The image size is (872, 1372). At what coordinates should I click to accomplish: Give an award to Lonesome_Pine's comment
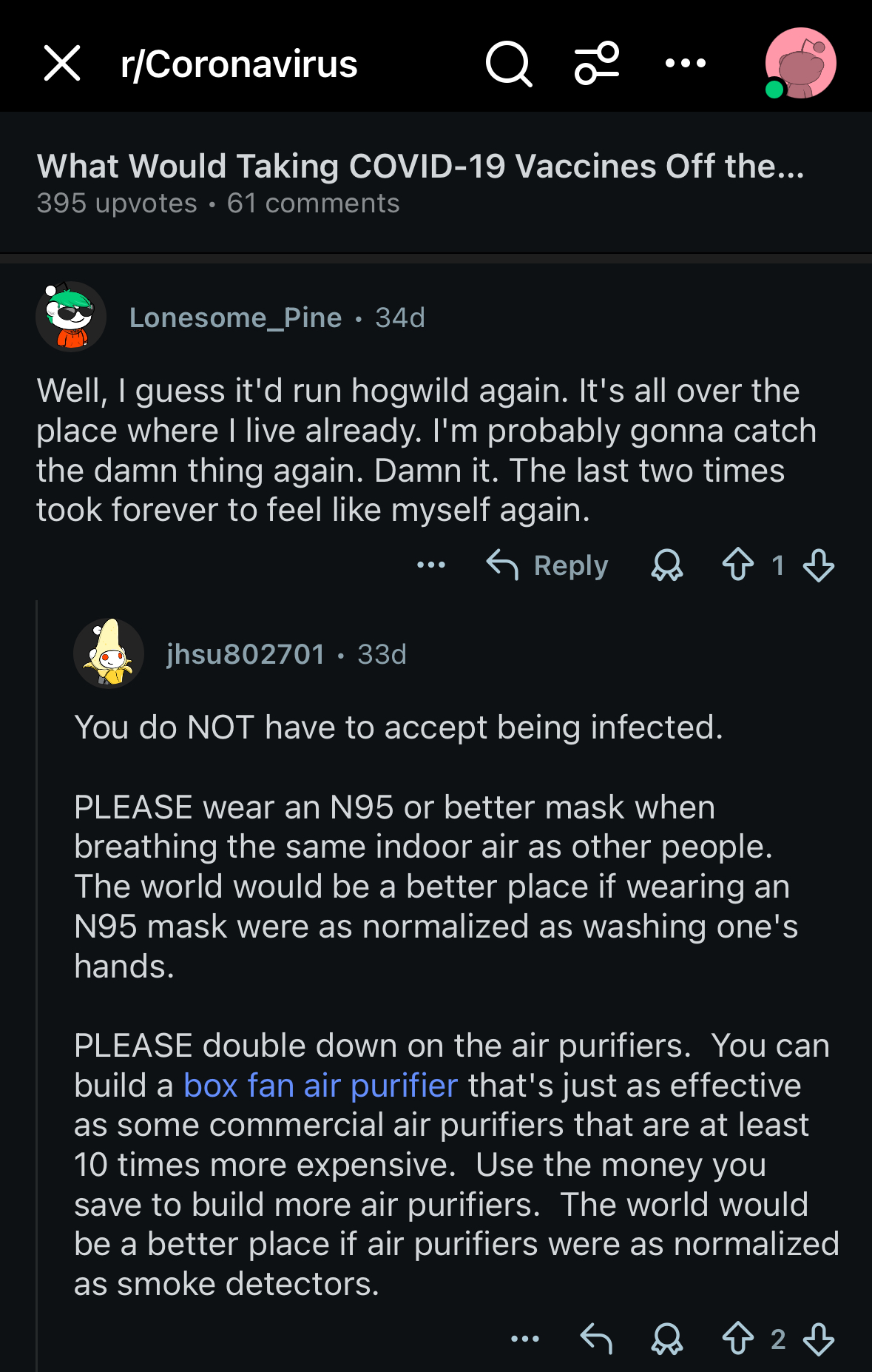tap(666, 565)
